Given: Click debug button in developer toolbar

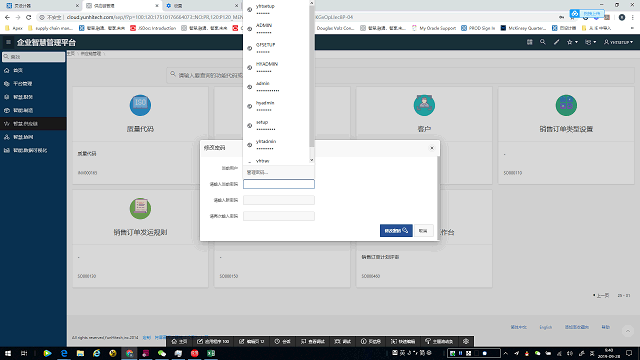Looking at the screenshot, I should tap(343, 341).
